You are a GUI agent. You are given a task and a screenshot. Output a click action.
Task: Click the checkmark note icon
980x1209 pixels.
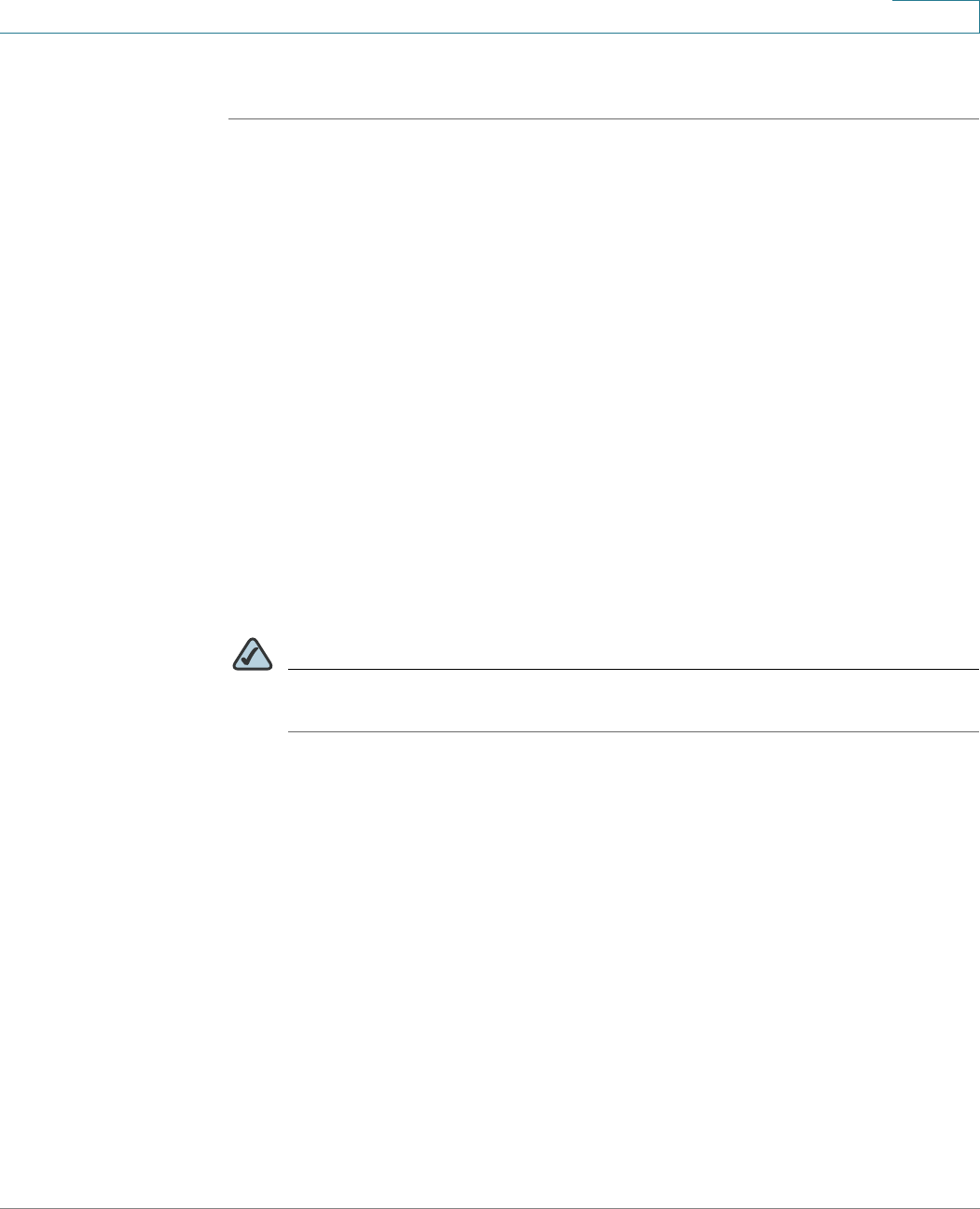251,655
